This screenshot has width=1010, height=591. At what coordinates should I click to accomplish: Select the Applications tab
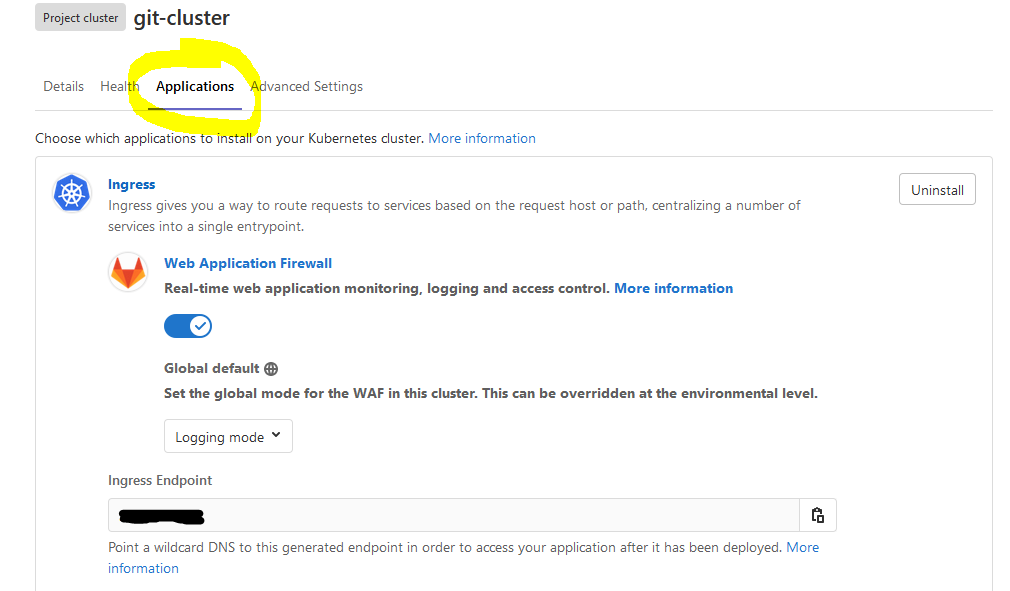click(195, 86)
